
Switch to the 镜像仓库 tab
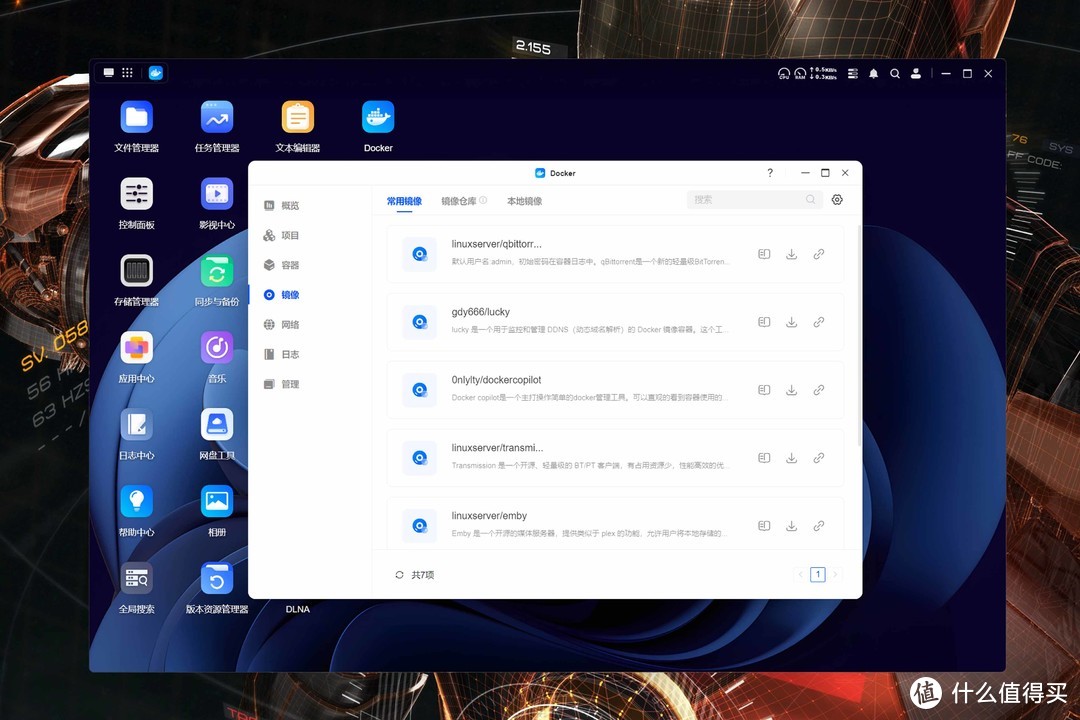[459, 201]
